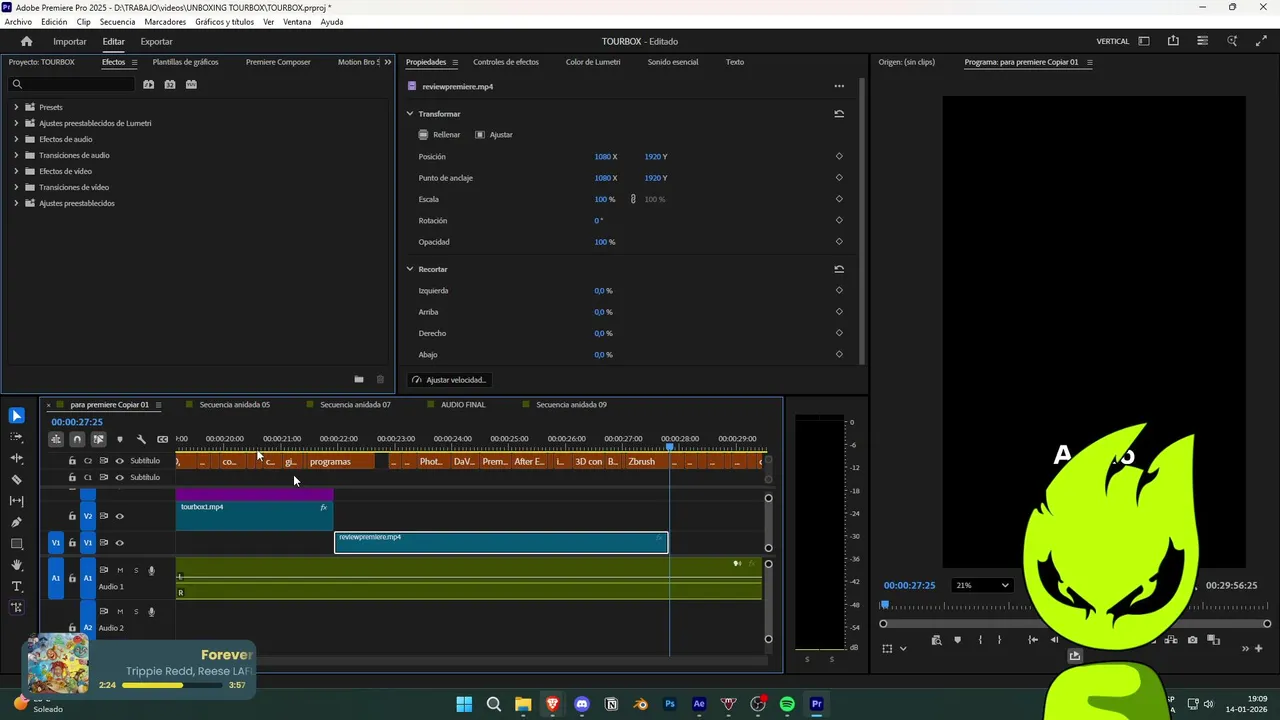Select the Pen tool
The width and height of the screenshot is (1280, 720).
pos(17,522)
